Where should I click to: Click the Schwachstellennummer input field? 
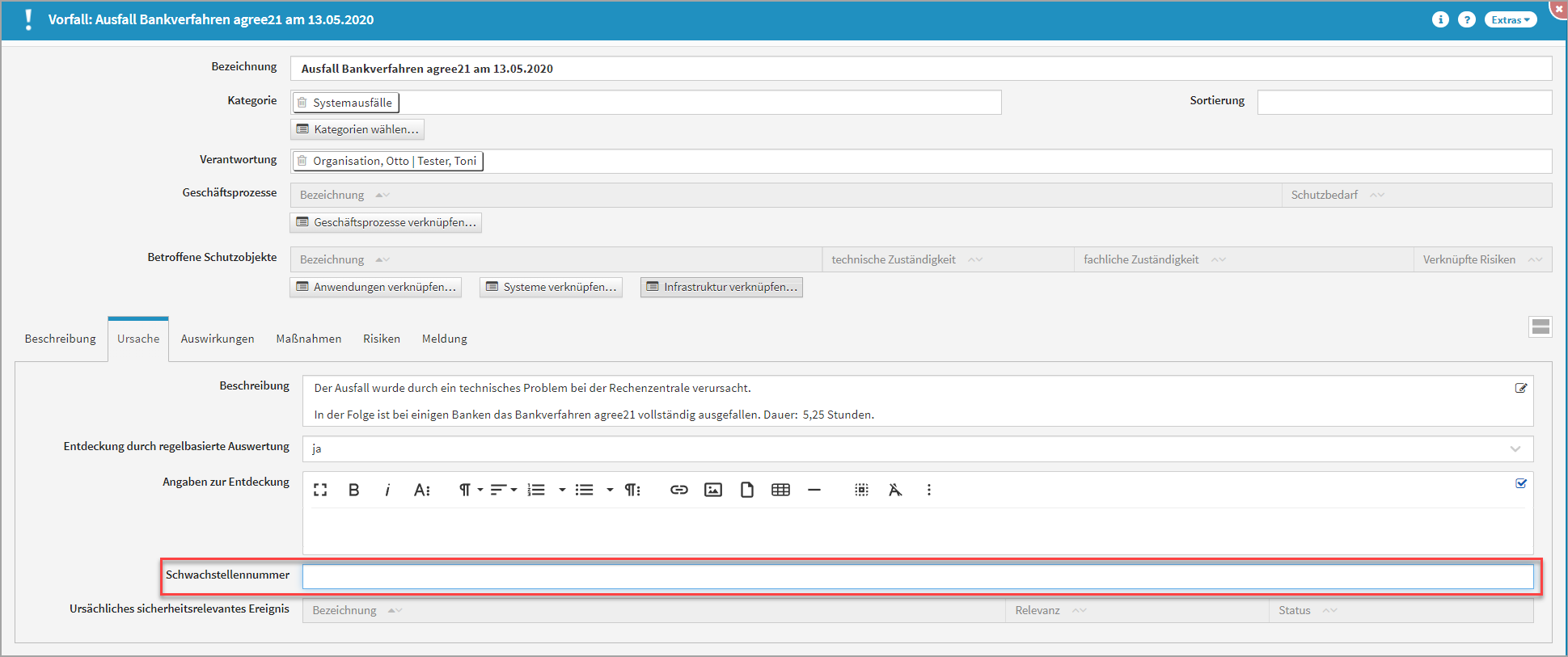(x=917, y=576)
